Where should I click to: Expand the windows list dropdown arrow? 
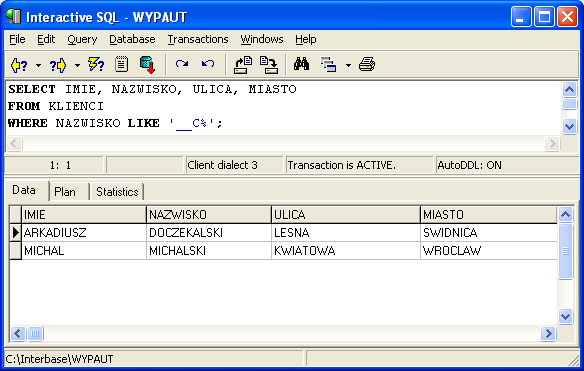(348, 66)
